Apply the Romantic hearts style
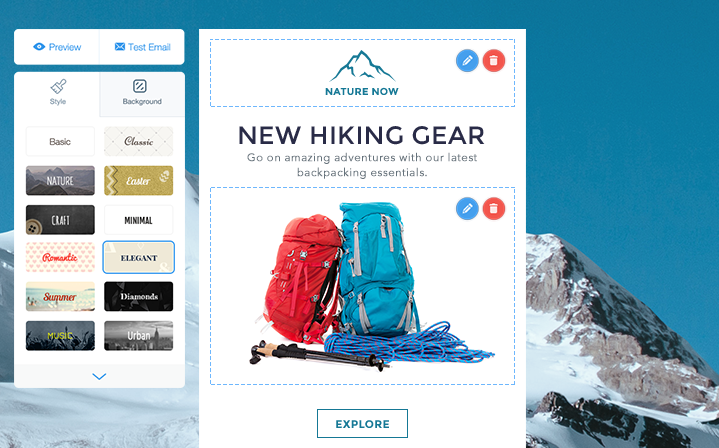Image resolution: width=719 pixels, height=448 pixels. click(x=60, y=257)
